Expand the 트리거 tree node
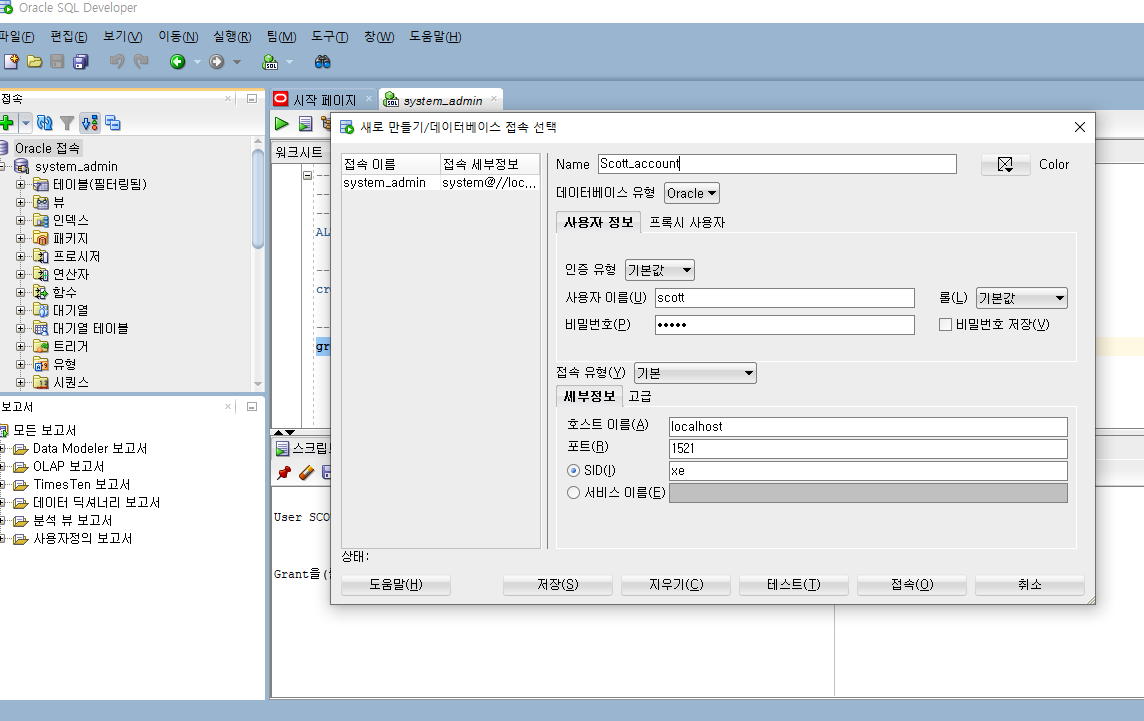Viewport: 1144px width, 721px height. (20, 347)
